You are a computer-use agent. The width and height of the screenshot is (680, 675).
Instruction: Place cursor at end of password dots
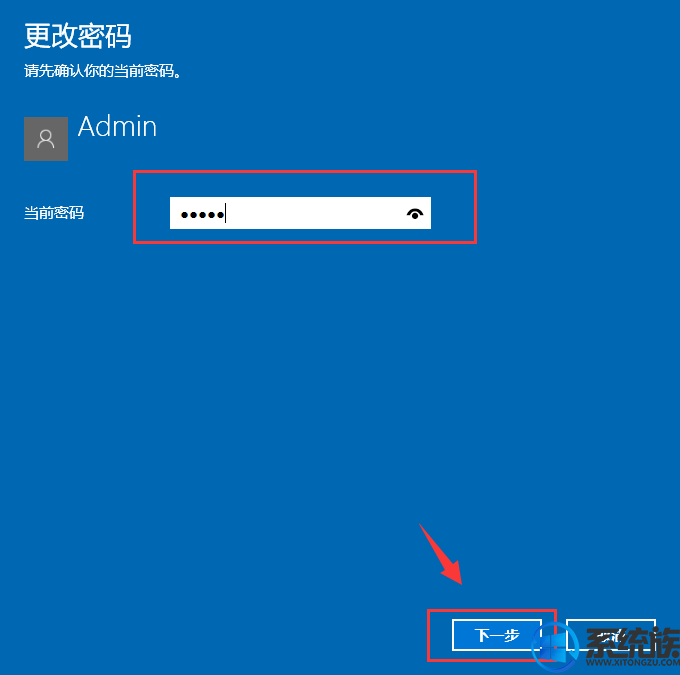(x=226, y=213)
